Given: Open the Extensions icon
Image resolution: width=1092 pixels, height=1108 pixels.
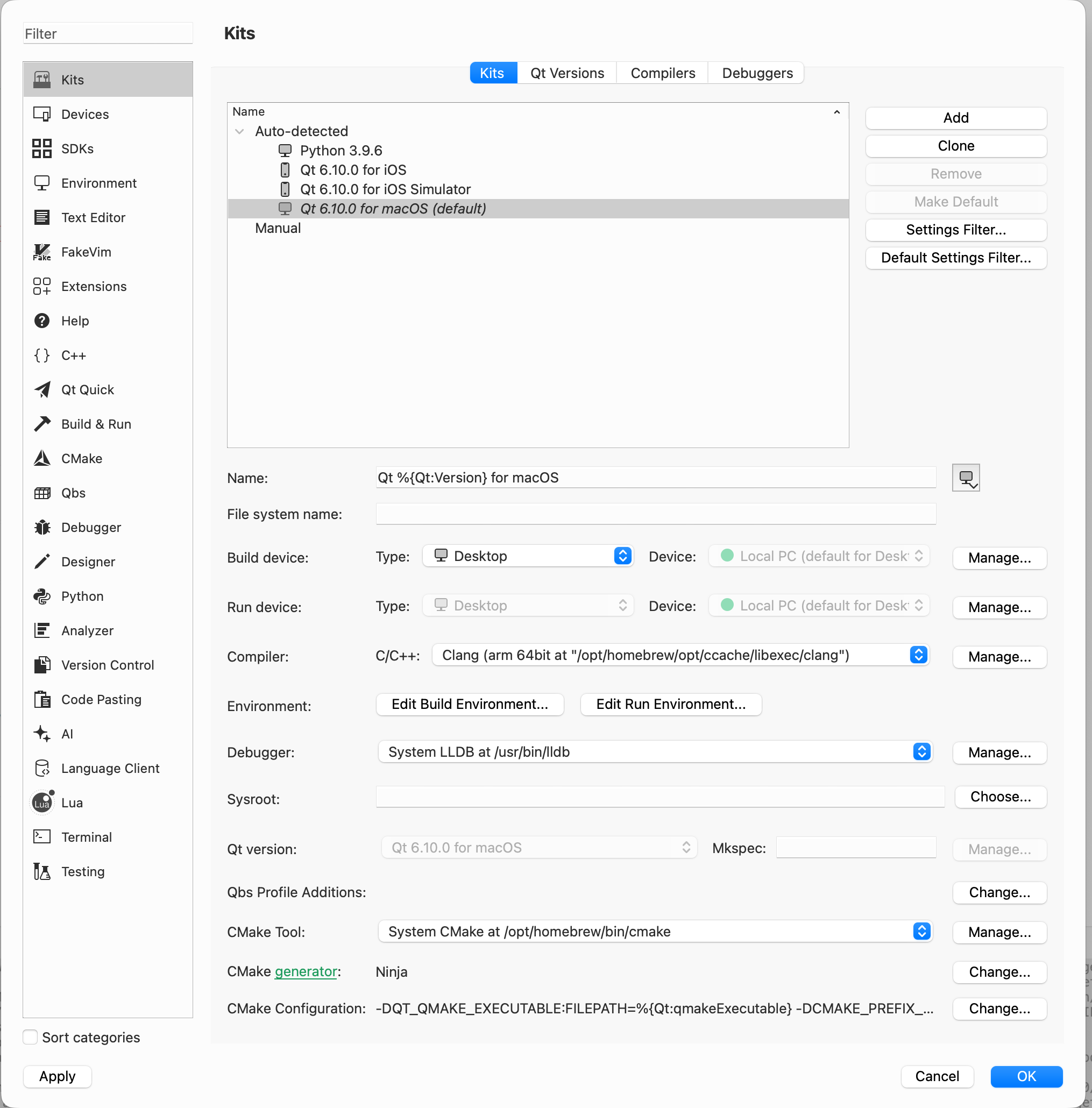Looking at the screenshot, I should [x=42, y=286].
